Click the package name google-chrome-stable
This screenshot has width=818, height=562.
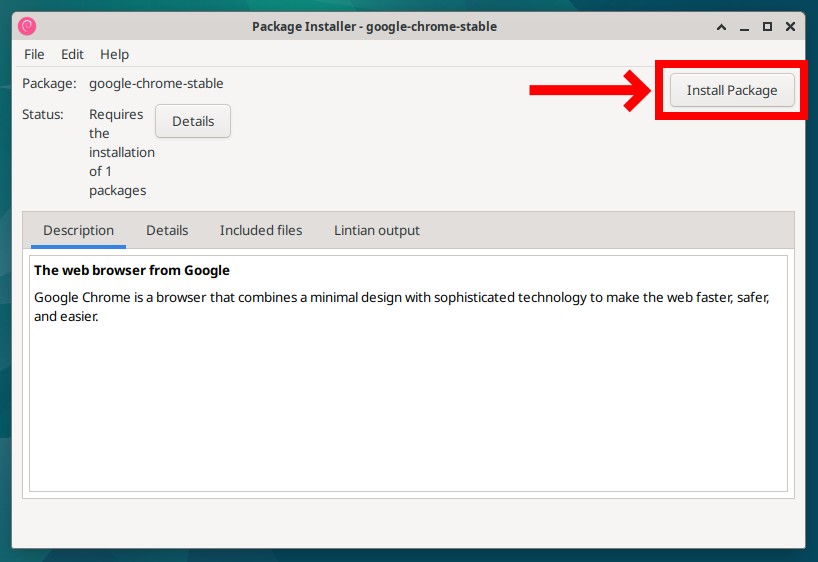[156, 83]
